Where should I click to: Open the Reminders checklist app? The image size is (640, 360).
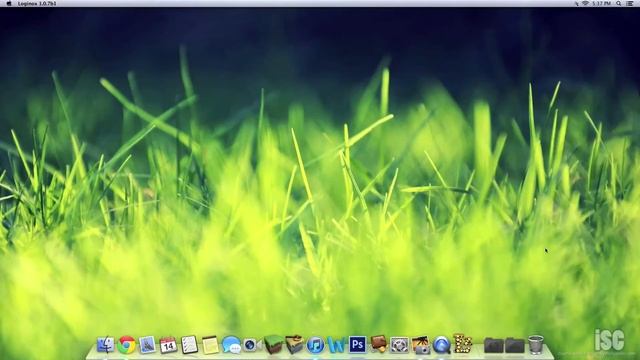click(189, 345)
